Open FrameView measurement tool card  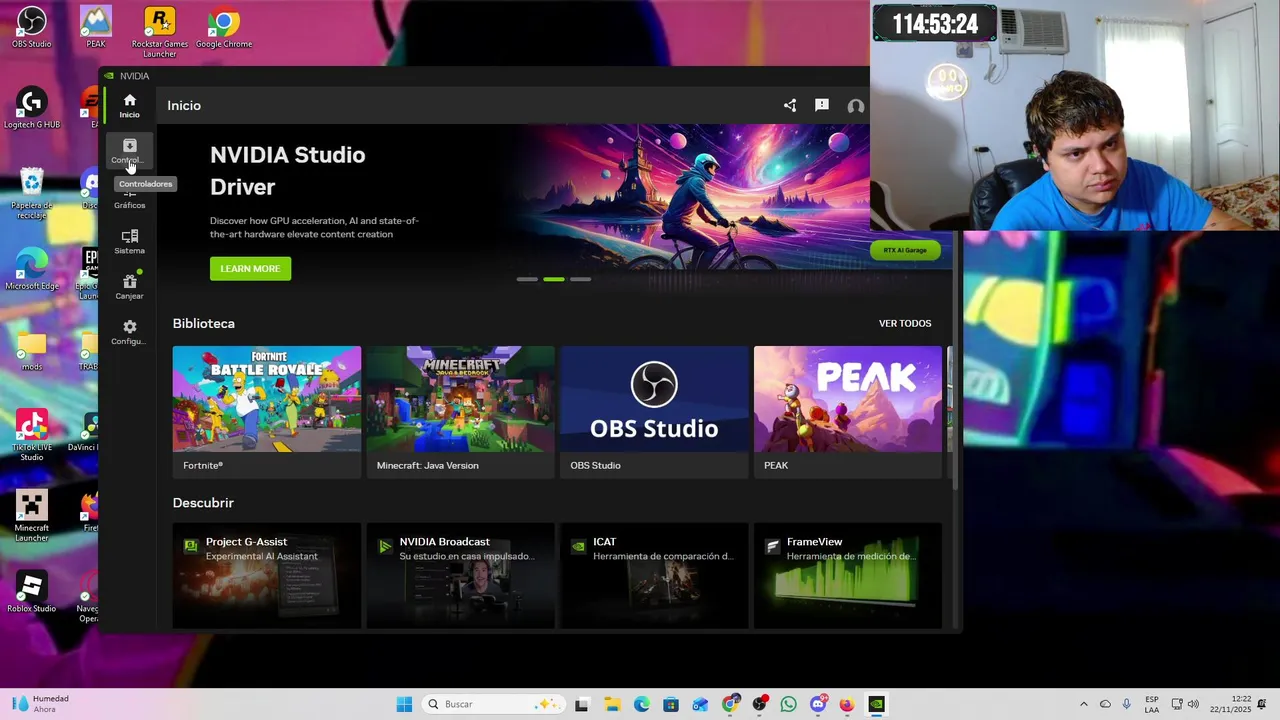(848, 576)
